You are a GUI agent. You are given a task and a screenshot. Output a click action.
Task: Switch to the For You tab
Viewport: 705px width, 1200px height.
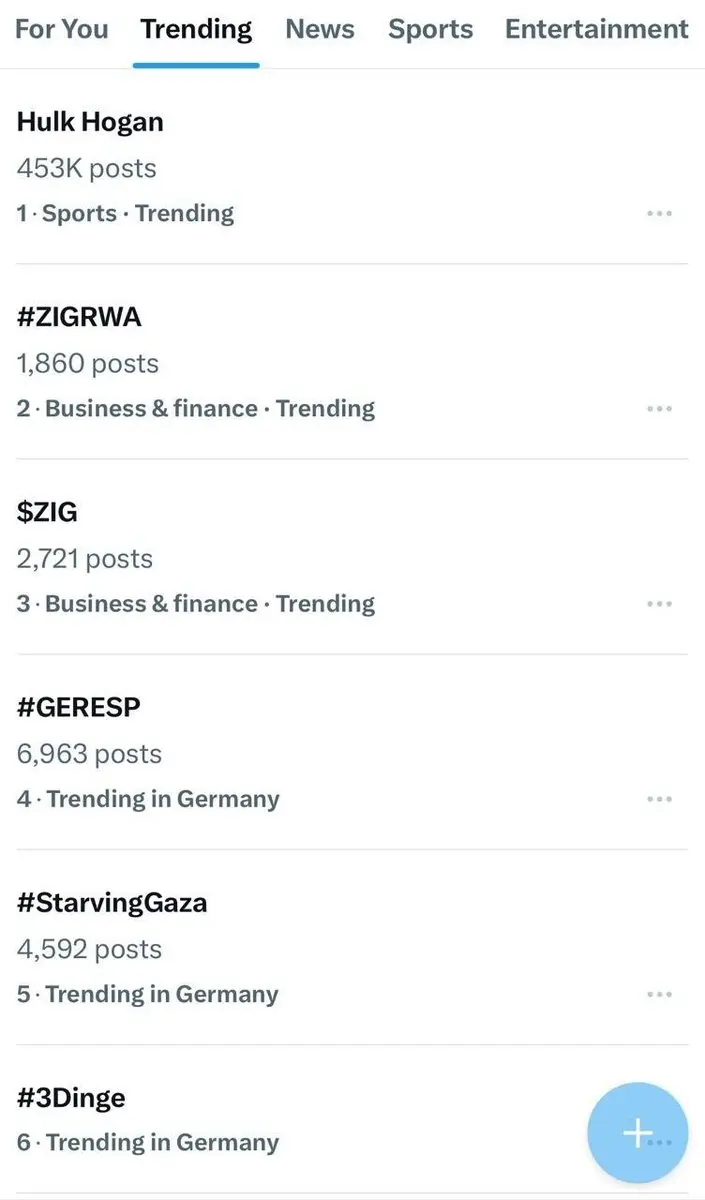[62, 30]
